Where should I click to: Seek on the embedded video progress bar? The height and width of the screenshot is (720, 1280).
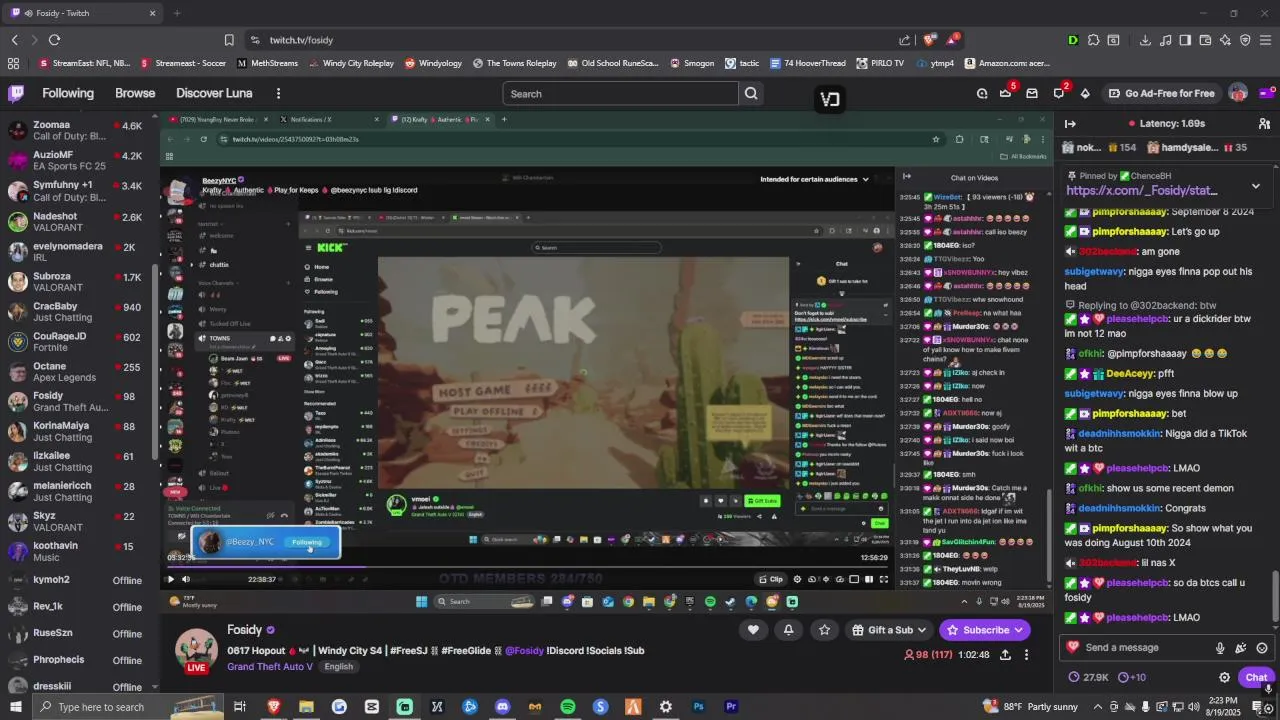(527, 567)
